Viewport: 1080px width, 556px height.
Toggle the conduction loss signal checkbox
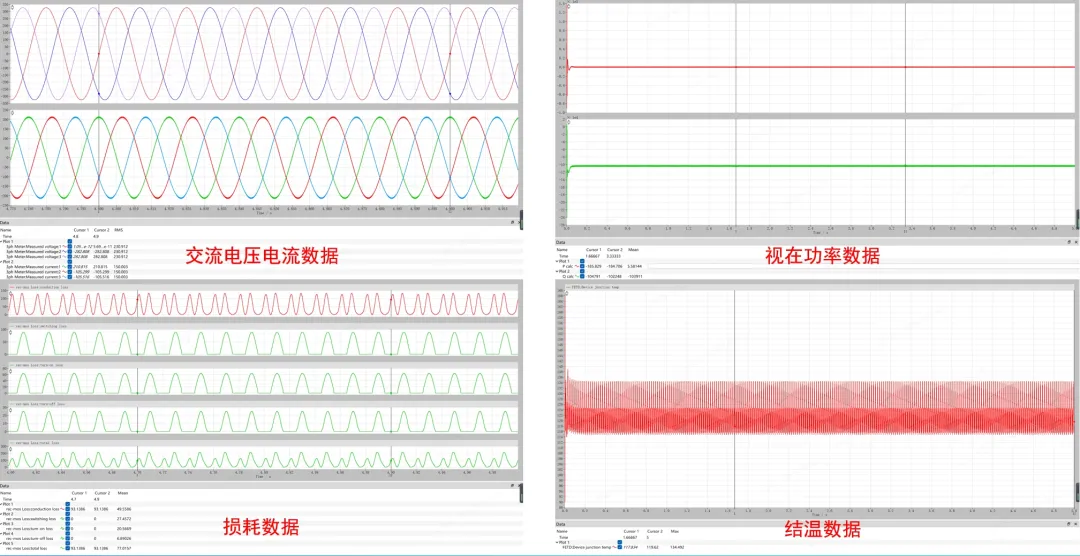pos(68,509)
